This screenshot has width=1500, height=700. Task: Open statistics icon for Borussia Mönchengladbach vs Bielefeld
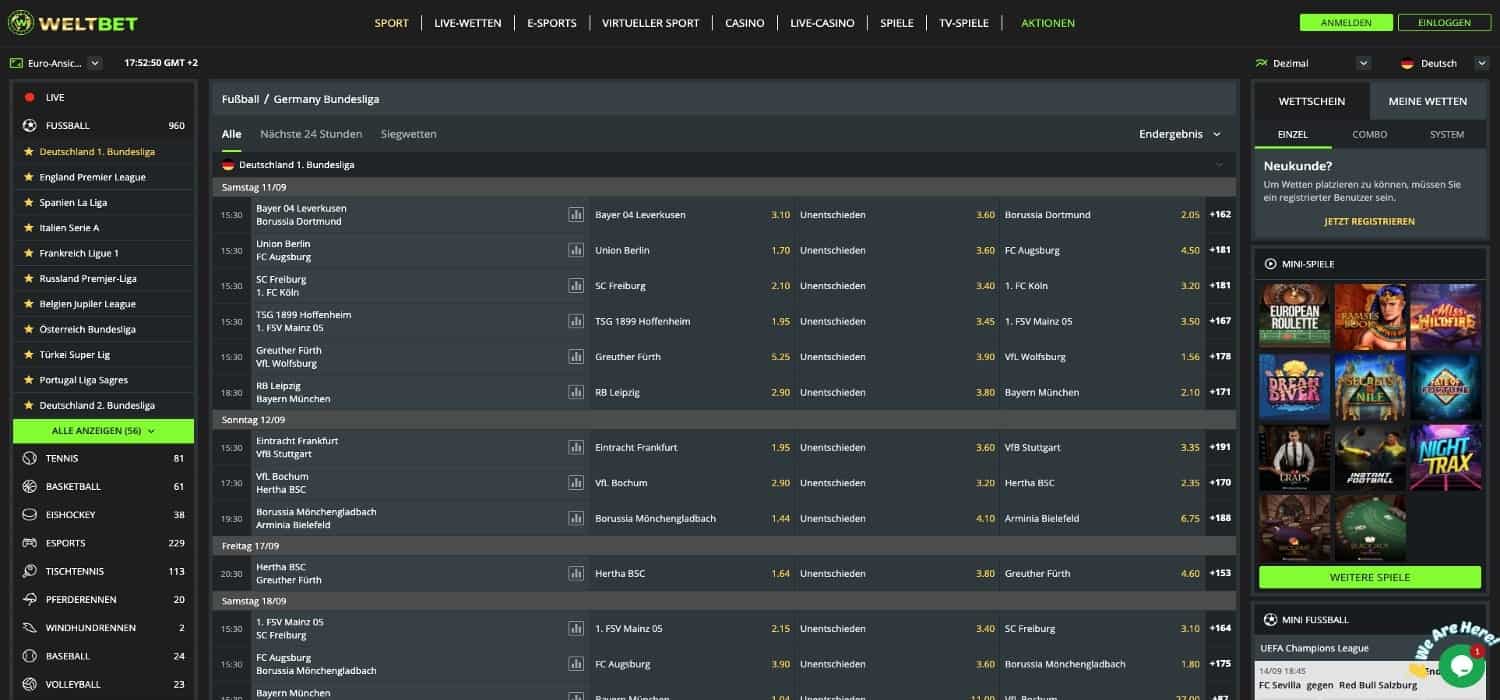(x=576, y=518)
